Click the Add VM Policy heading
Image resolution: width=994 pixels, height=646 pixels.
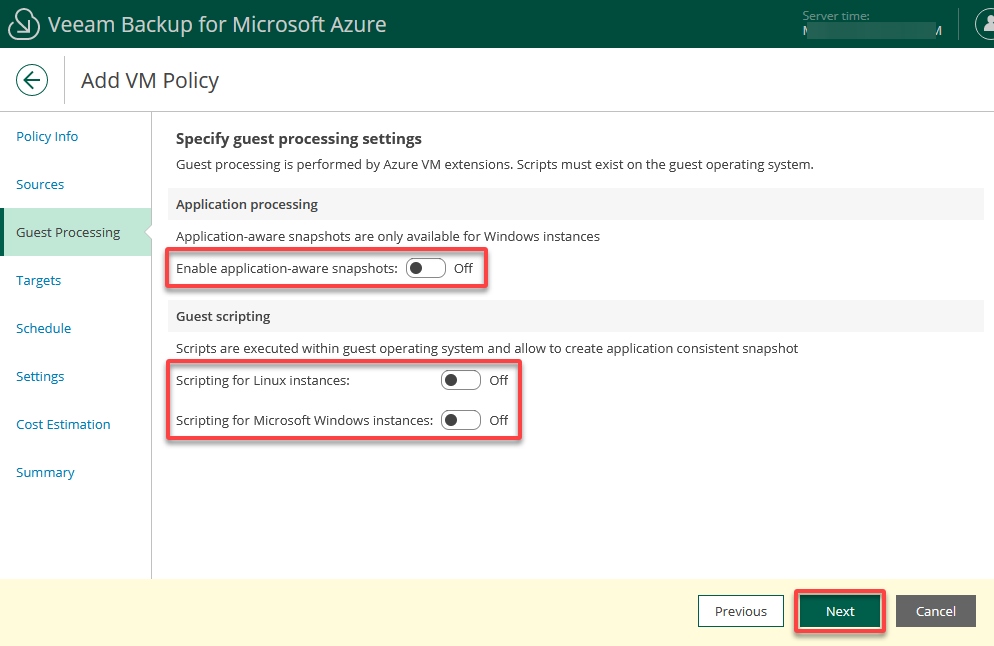point(150,81)
